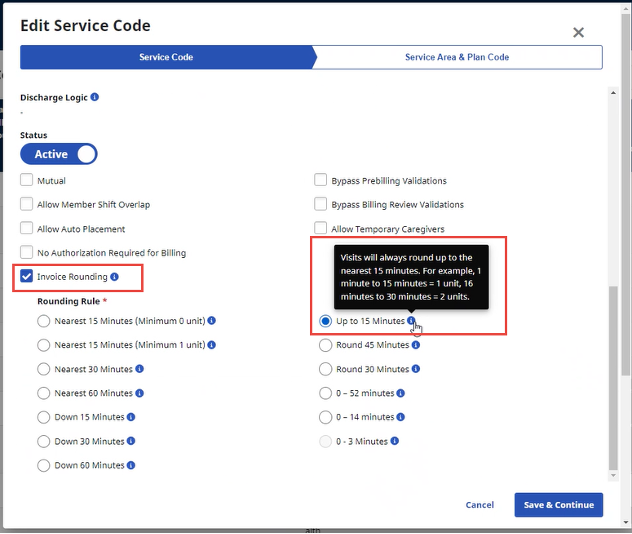Viewport: 632px width, 534px height.
Task: Click the info icon beside Discharge Logic
Action: 95,98
